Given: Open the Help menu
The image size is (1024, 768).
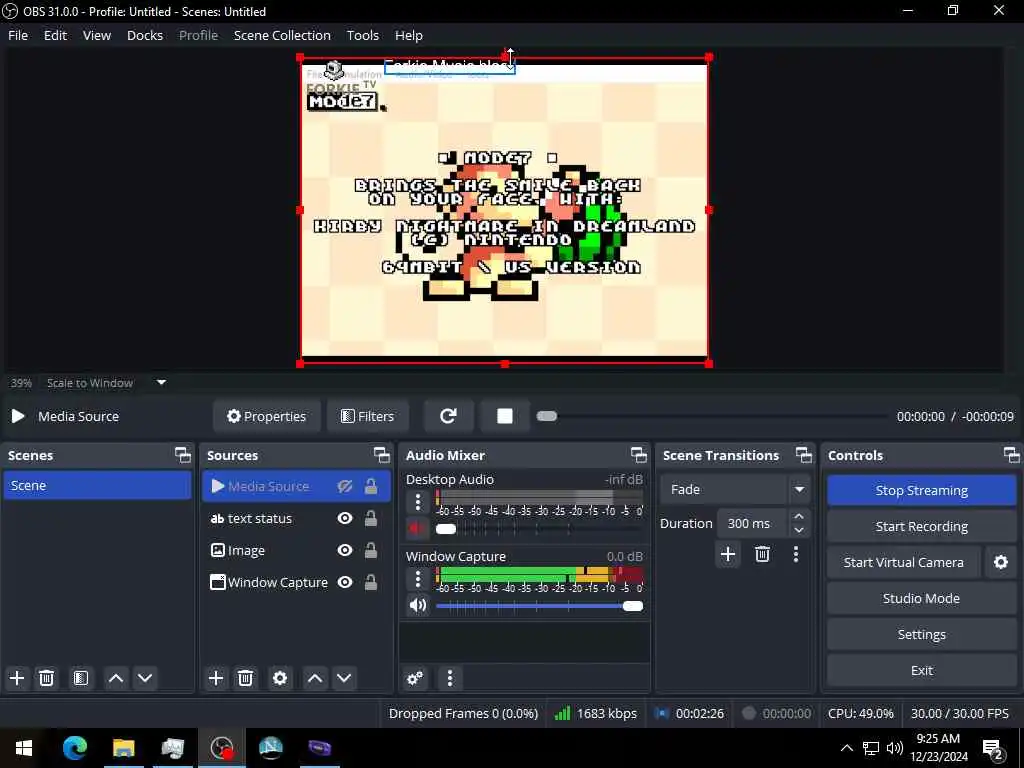Looking at the screenshot, I should (x=409, y=35).
